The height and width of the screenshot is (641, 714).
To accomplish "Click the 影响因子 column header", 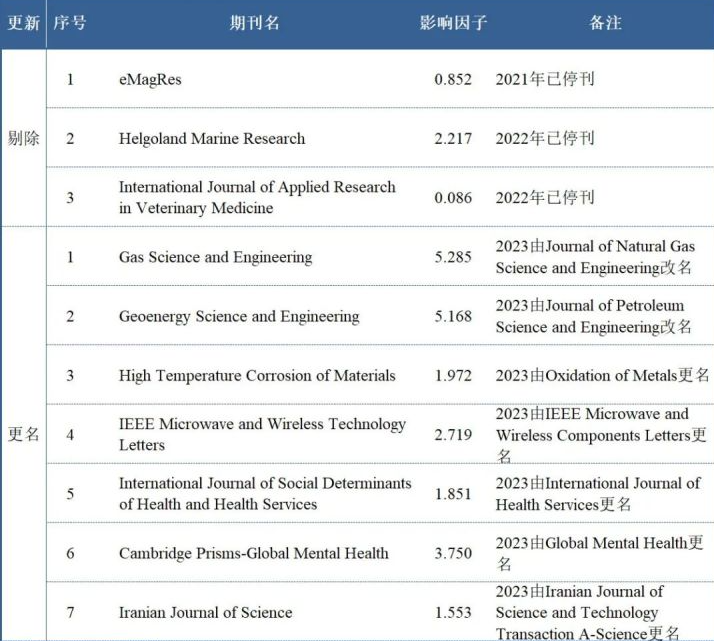I will pos(453,22).
